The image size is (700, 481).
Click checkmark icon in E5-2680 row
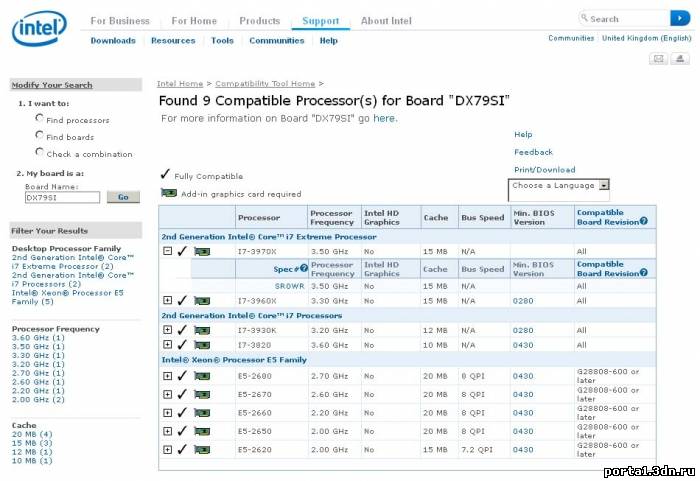pyautogui.click(x=182, y=376)
